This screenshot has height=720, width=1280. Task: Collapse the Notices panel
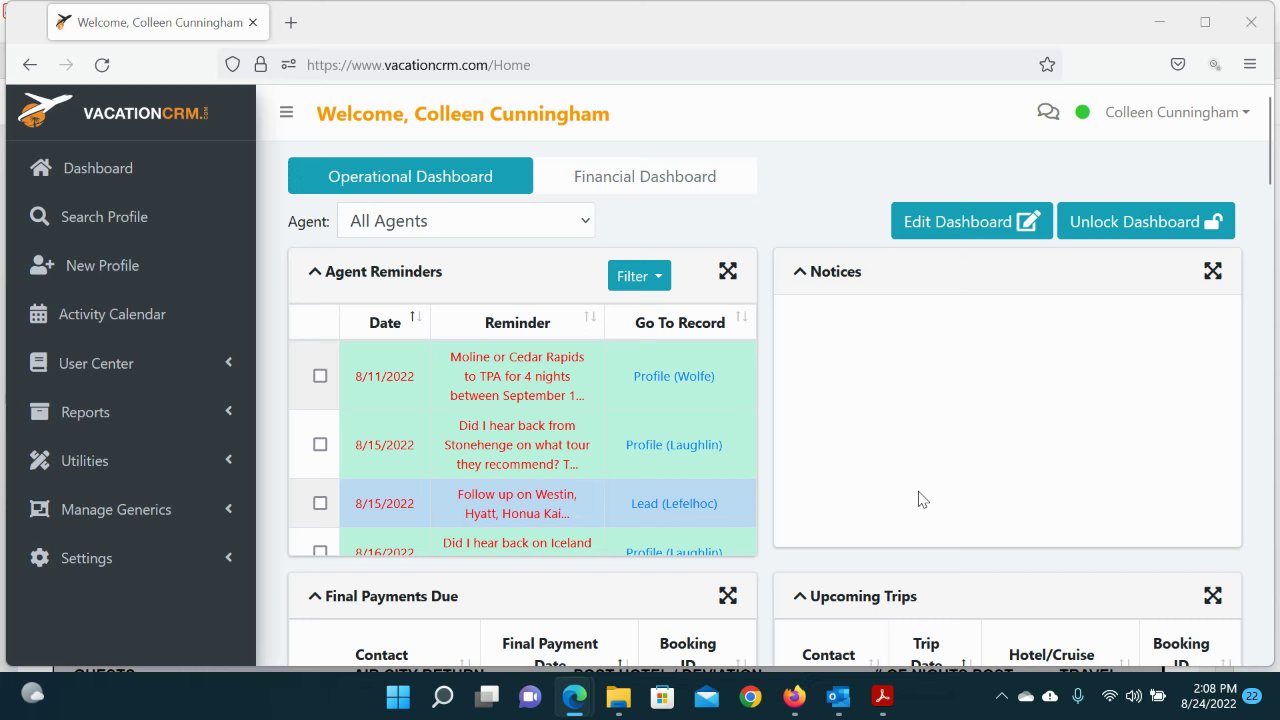coord(800,271)
